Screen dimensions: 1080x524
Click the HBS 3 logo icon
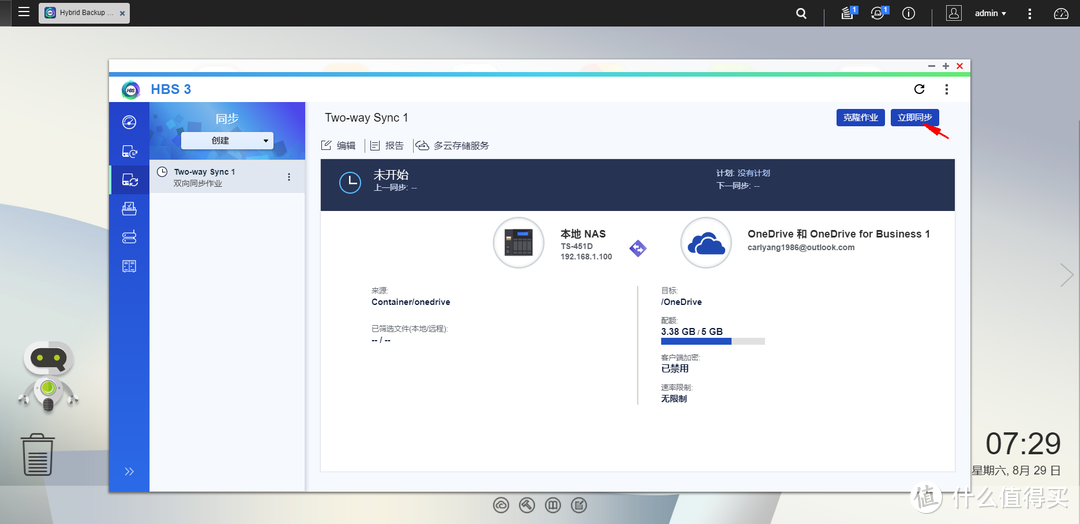click(131, 90)
